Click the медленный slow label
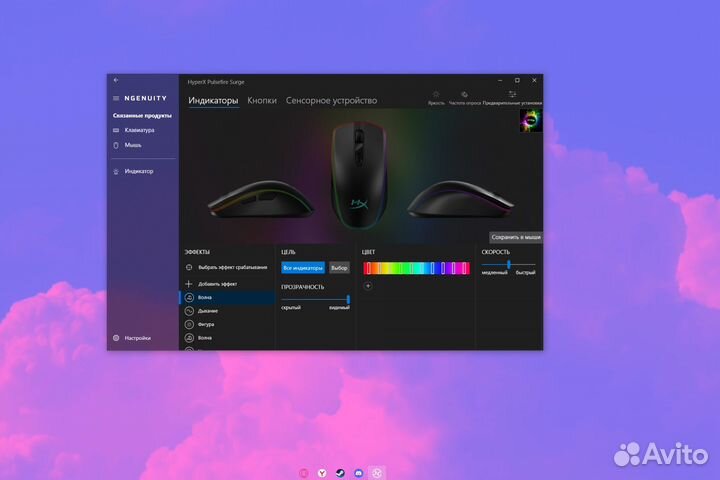Viewport: 720px width, 480px height. coord(495,273)
